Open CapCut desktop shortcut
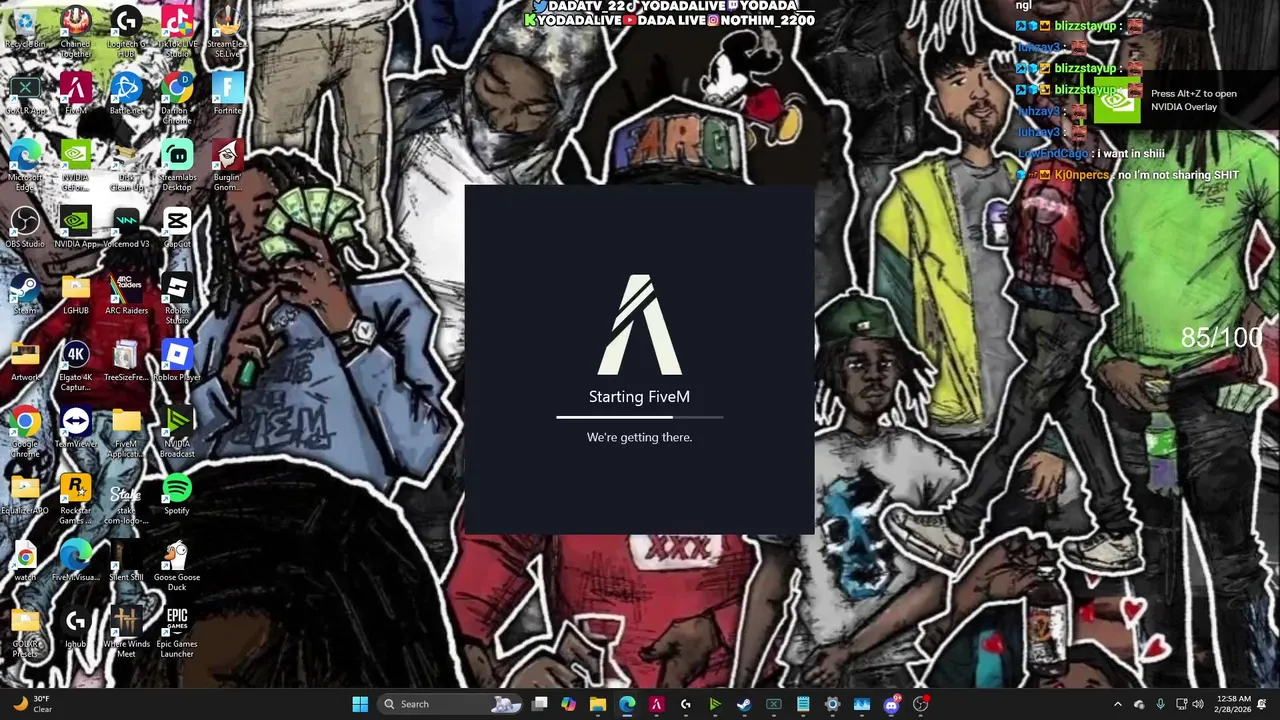The height and width of the screenshot is (720, 1280). pyautogui.click(x=177, y=228)
